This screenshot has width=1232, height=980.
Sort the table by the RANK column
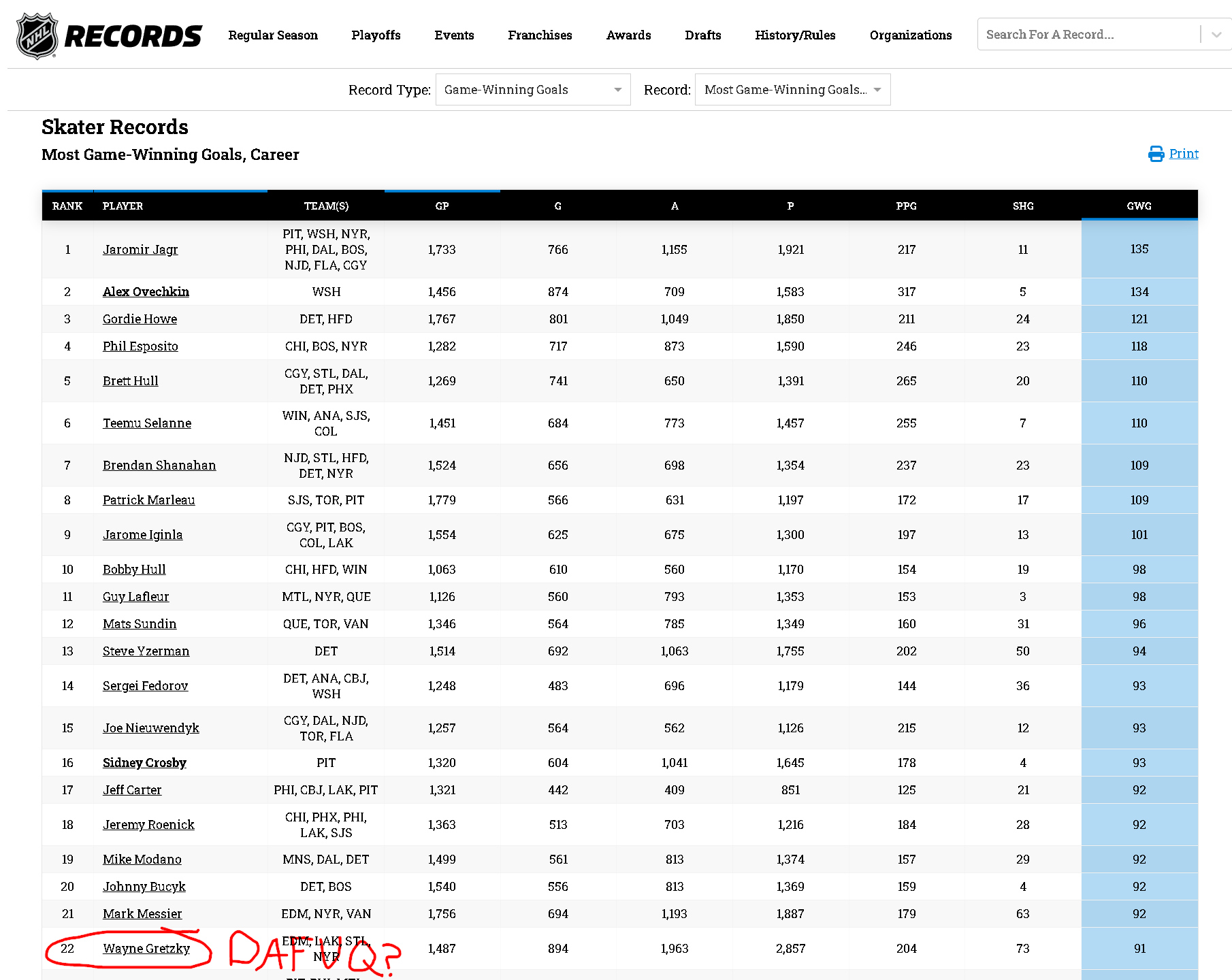(67, 206)
